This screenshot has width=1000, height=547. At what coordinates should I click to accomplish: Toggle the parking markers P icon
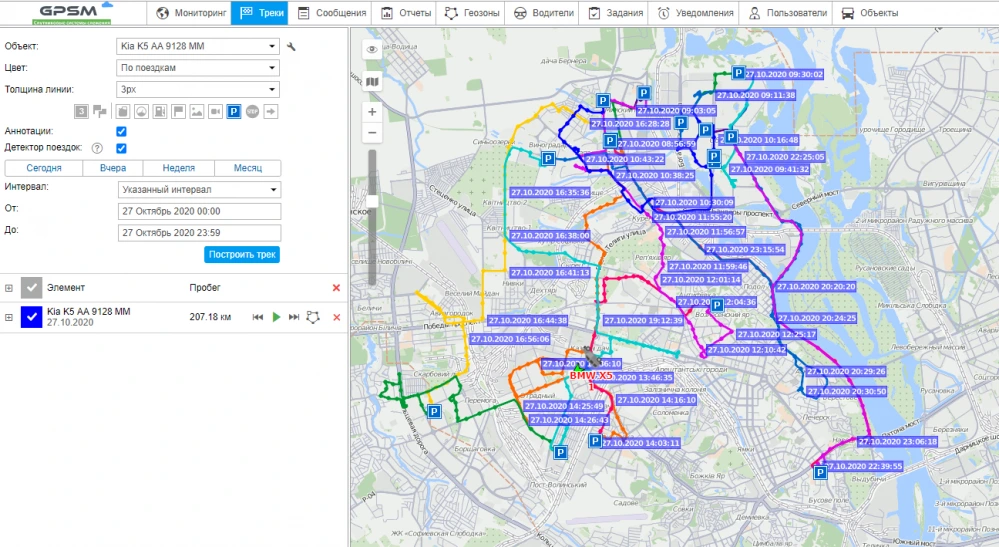click(233, 111)
